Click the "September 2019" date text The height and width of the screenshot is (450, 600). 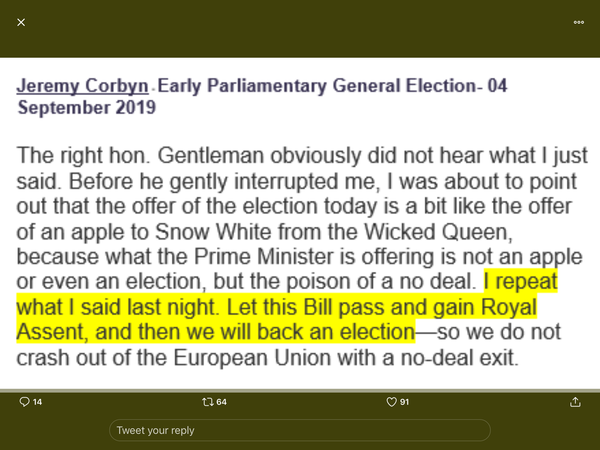[87, 108]
